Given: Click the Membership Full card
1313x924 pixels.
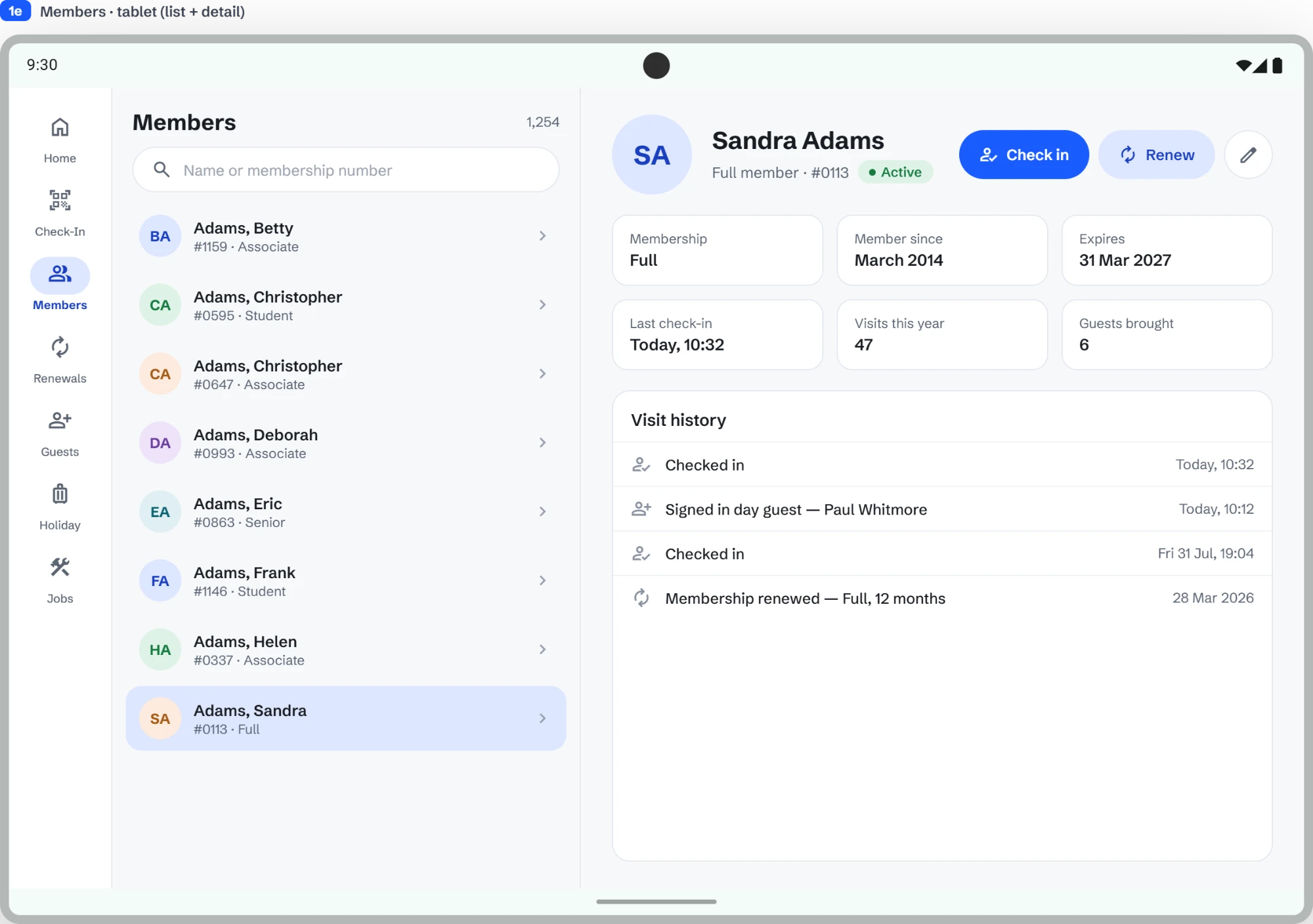Looking at the screenshot, I should (717, 250).
